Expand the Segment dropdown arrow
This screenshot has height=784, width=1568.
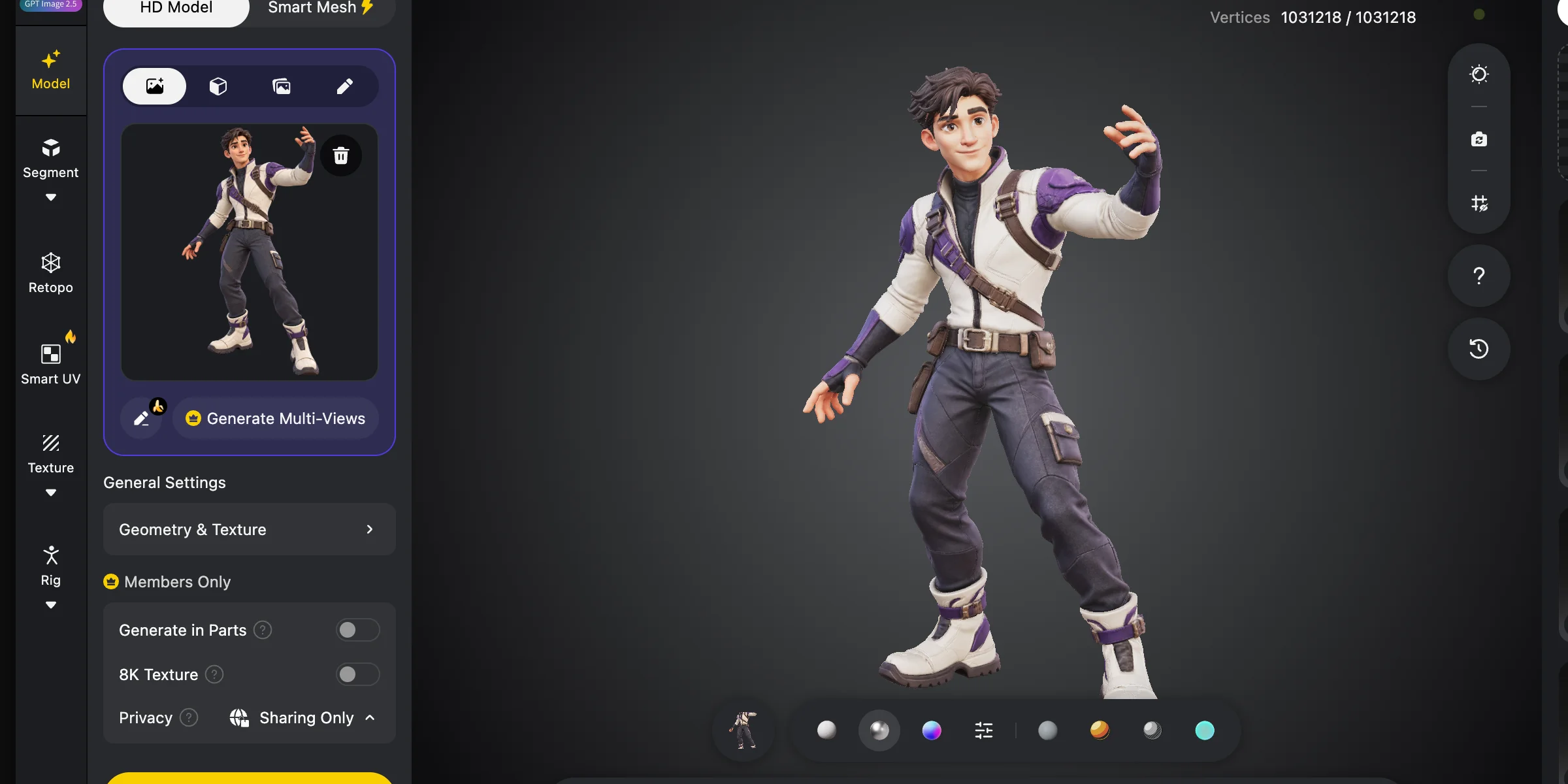coord(51,197)
